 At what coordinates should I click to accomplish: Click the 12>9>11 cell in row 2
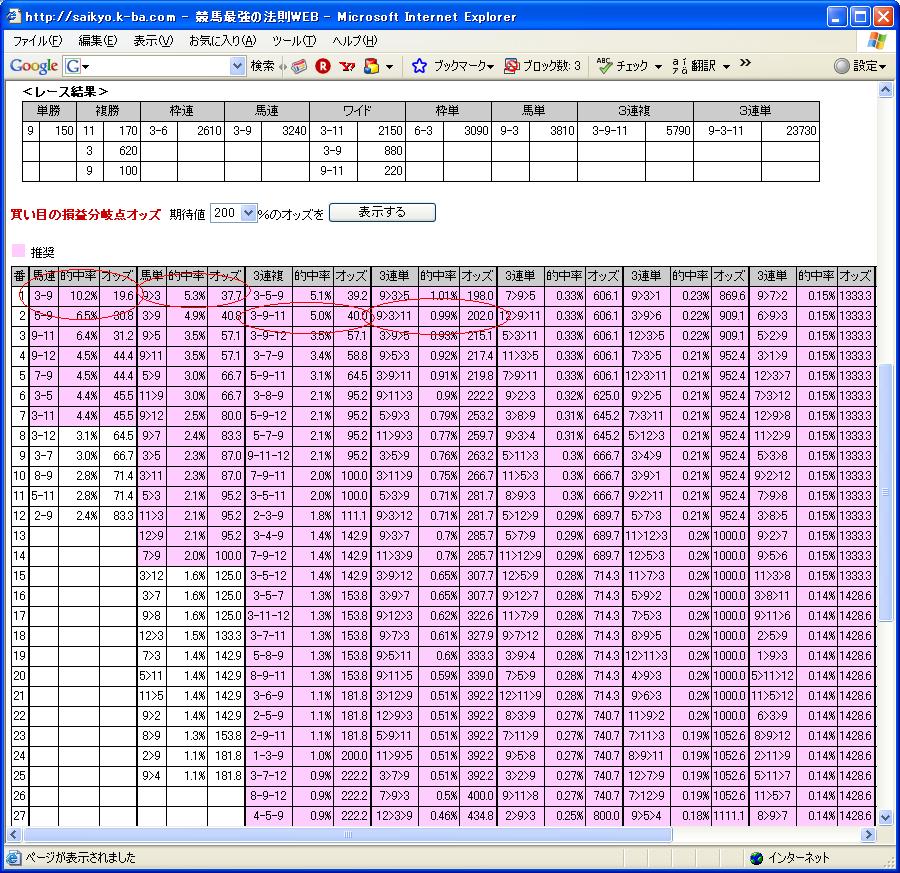[521, 316]
